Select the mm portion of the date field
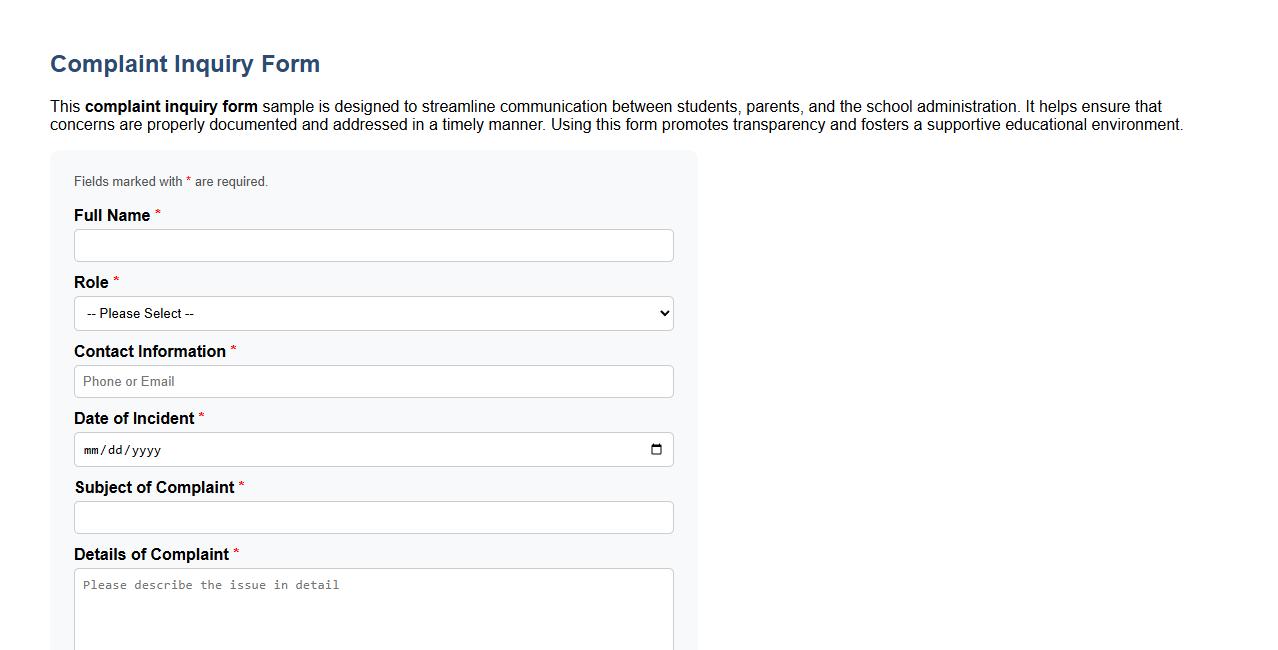Image resolution: width=1278 pixels, height=650 pixels. (x=93, y=450)
